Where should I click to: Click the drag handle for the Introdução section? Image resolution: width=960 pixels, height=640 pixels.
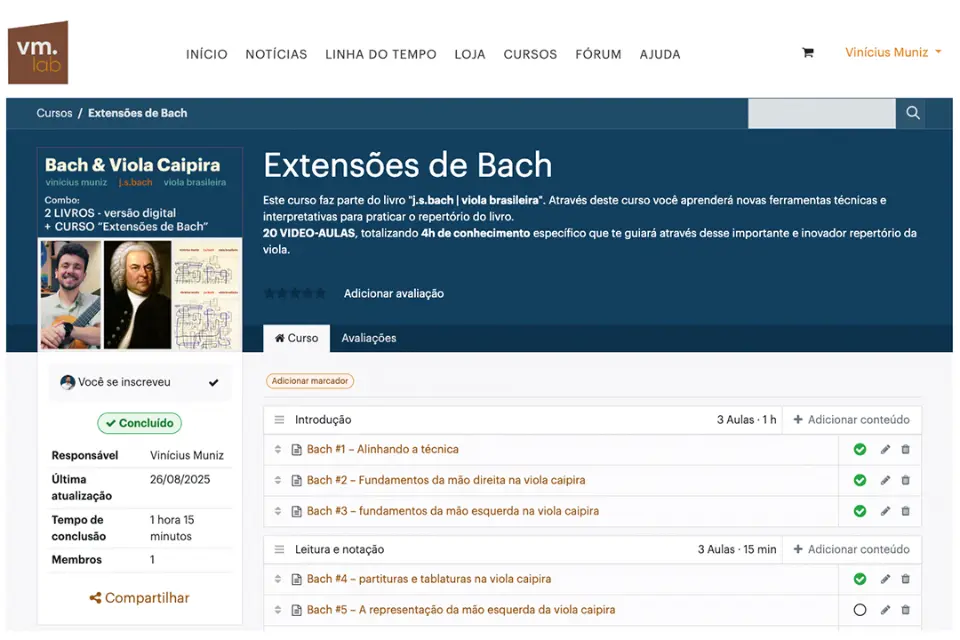(277, 419)
